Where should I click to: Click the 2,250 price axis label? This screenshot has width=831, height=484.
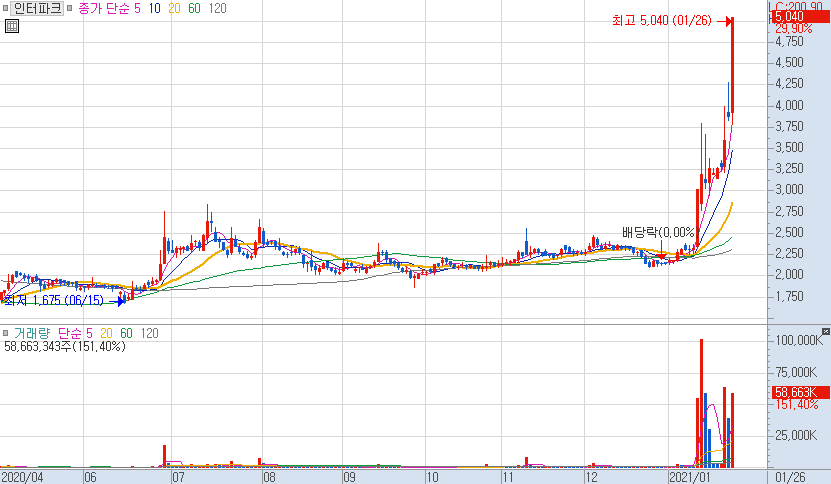(790, 253)
